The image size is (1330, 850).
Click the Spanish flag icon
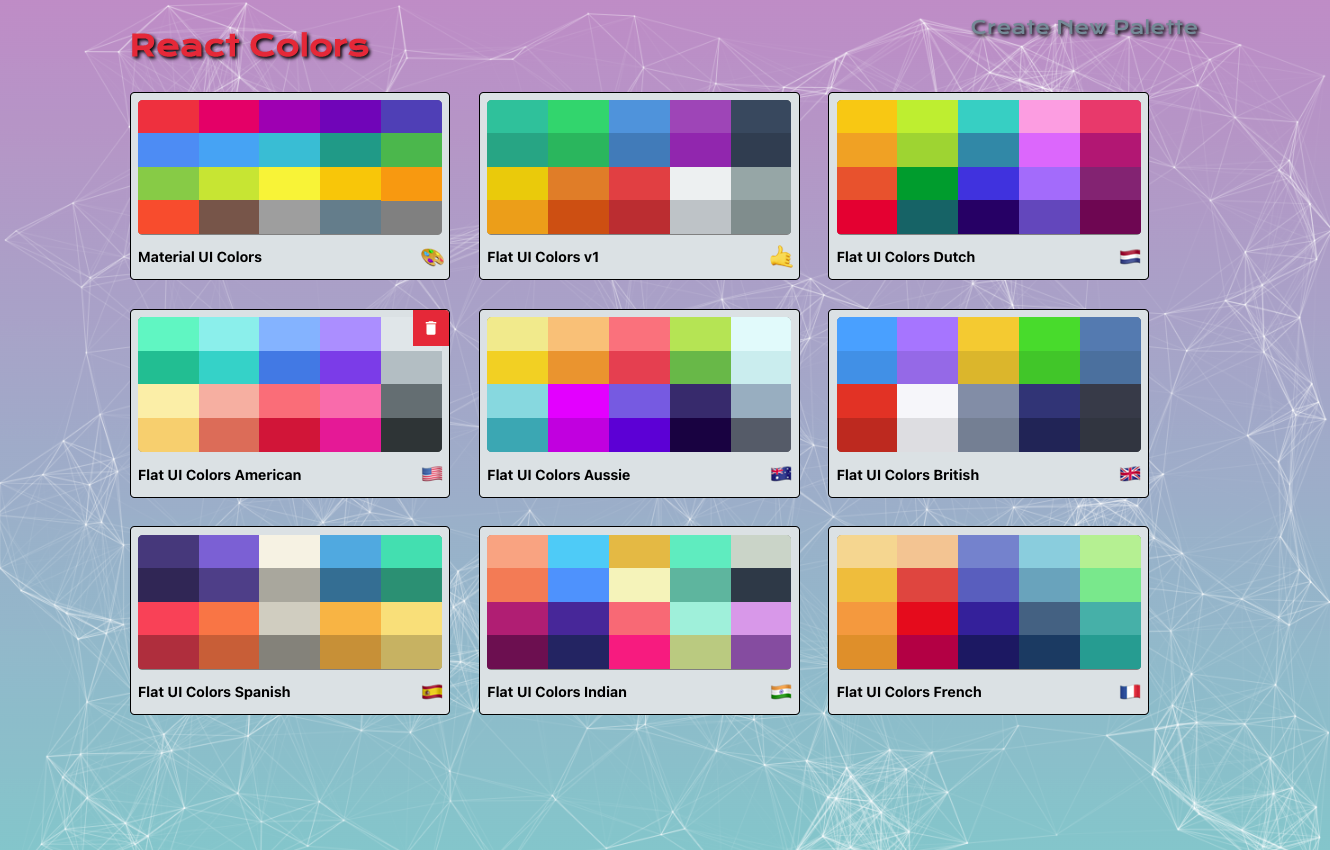431,690
